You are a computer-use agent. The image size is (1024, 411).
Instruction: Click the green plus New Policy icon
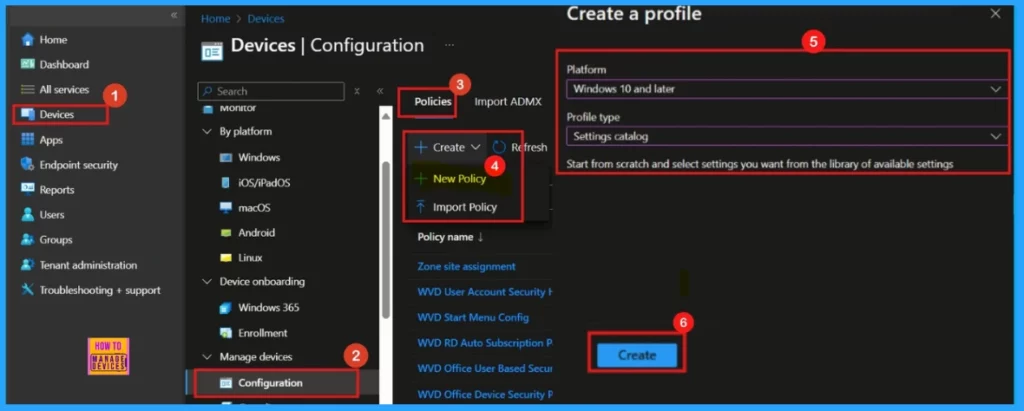pyautogui.click(x=421, y=178)
